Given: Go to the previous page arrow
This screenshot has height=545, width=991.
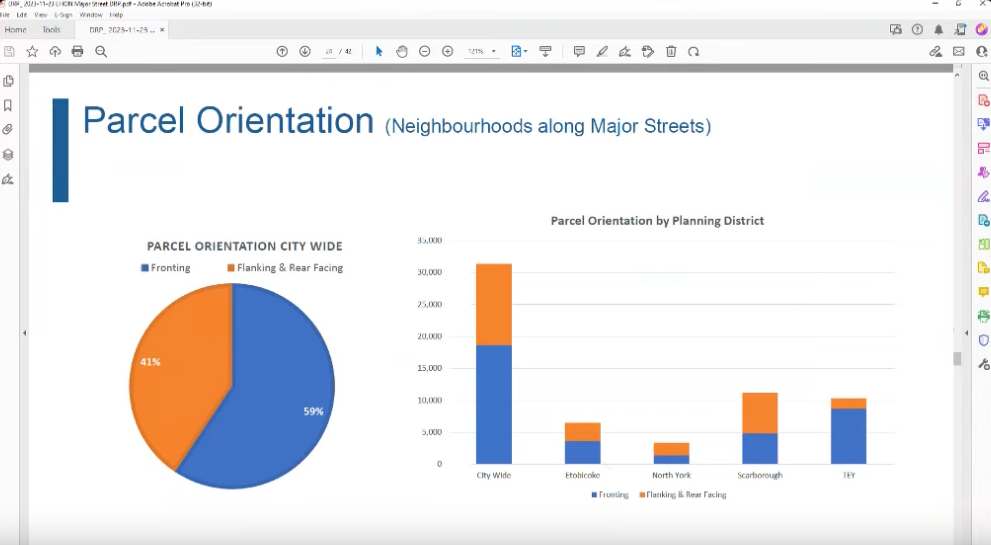Looking at the screenshot, I should (x=282, y=51).
